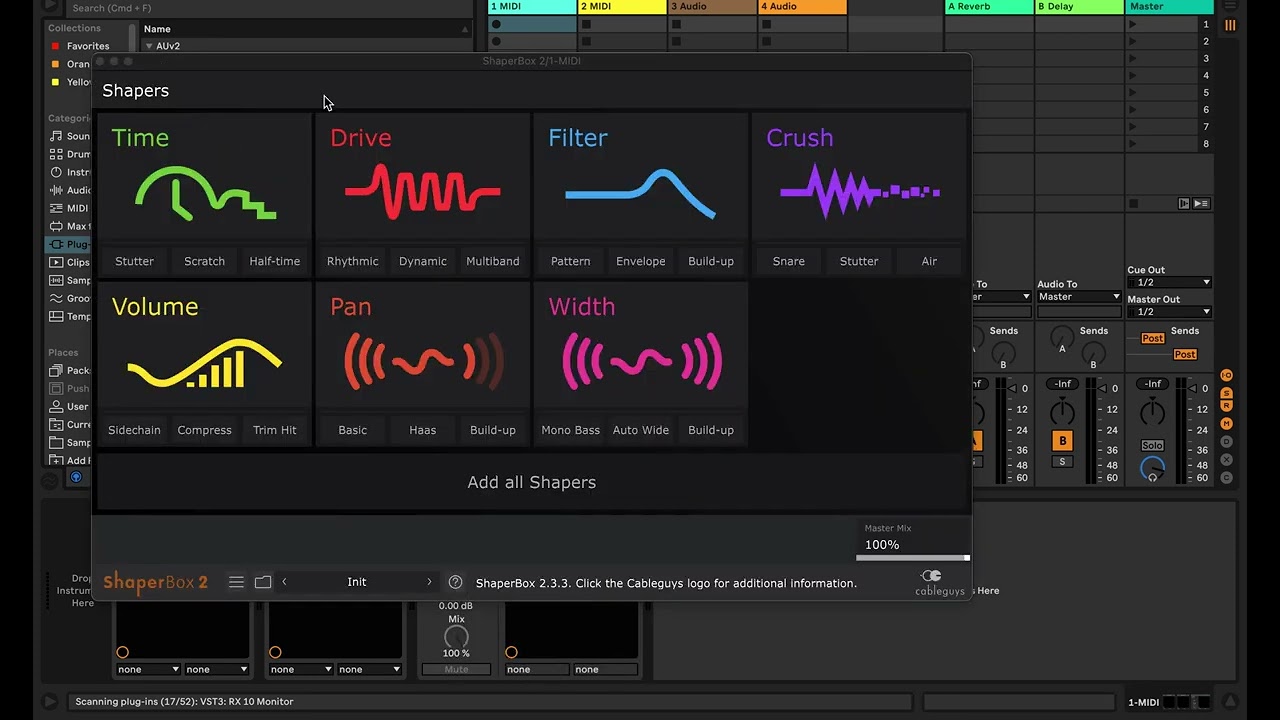Open ShaperBox Init preset selector
This screenshot has width=1280, height=720.
click(x=357, y=582)
